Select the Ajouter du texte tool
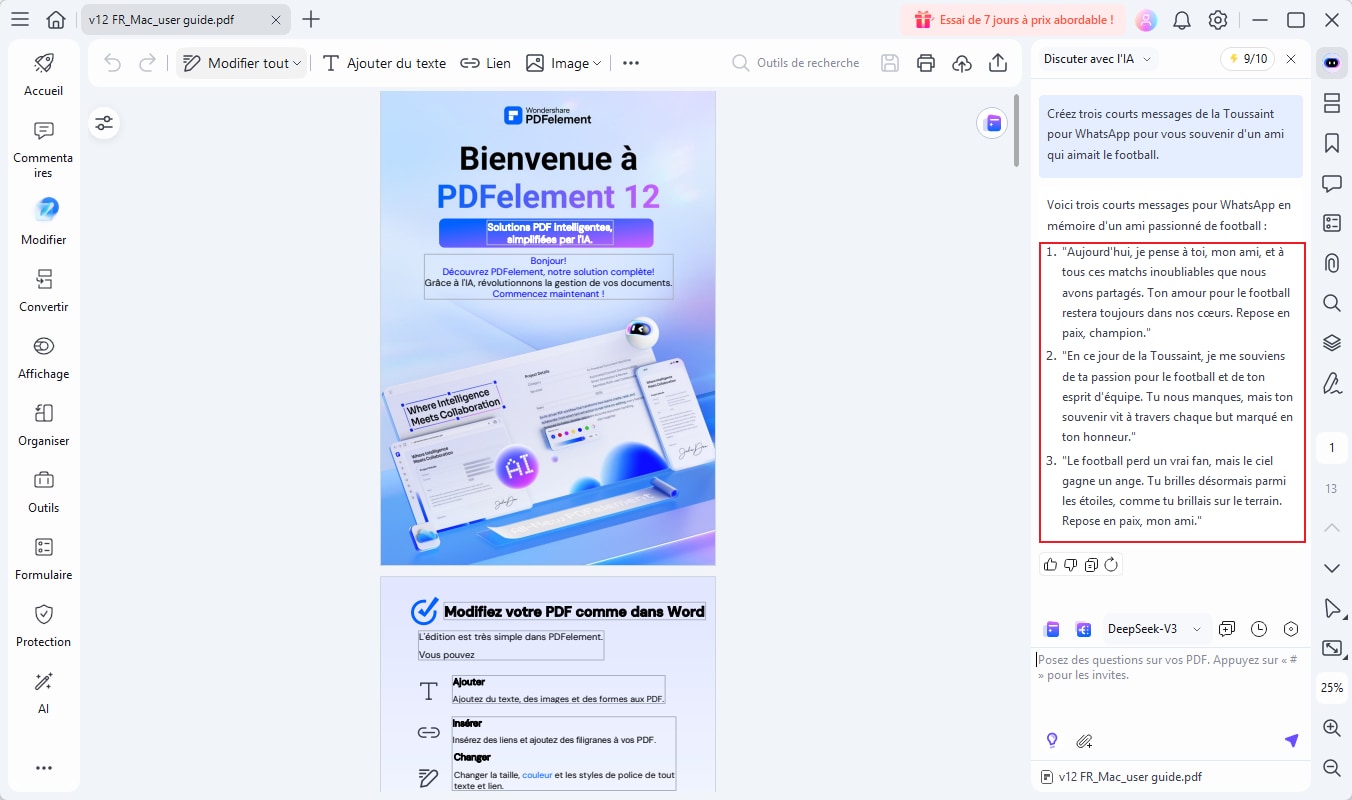The width and height of the screenshot is (1352, 800). coord(385,63)
